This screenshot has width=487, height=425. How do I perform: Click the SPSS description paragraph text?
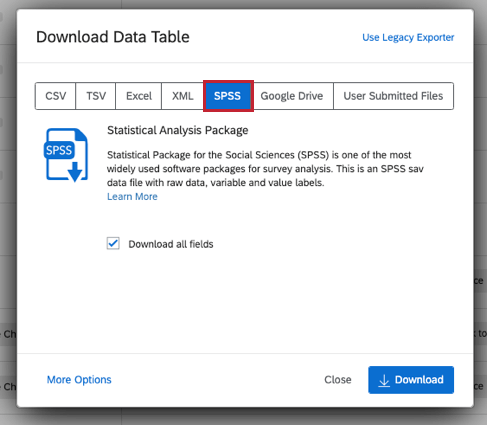pos(265,169)
